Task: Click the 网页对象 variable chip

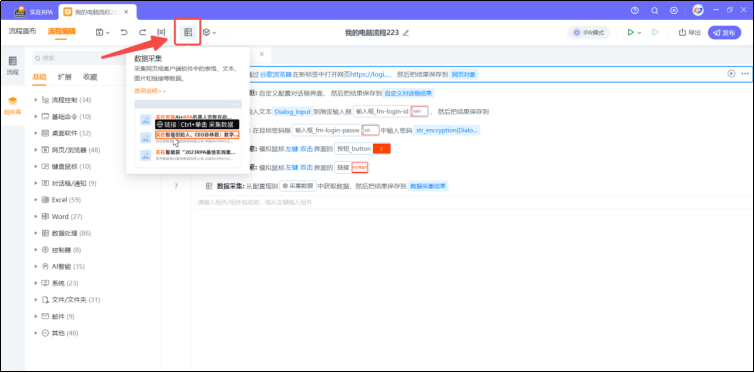Action: 465,75
